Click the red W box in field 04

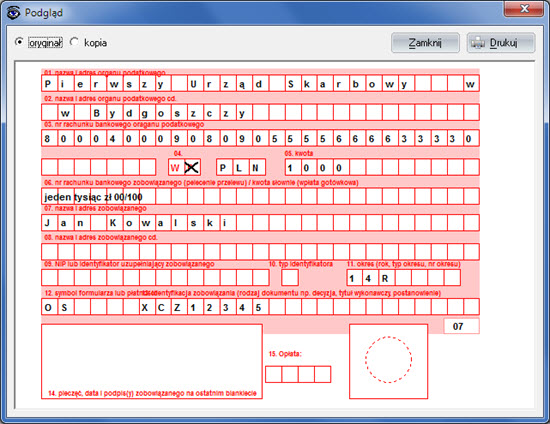(x=176, y=168)
